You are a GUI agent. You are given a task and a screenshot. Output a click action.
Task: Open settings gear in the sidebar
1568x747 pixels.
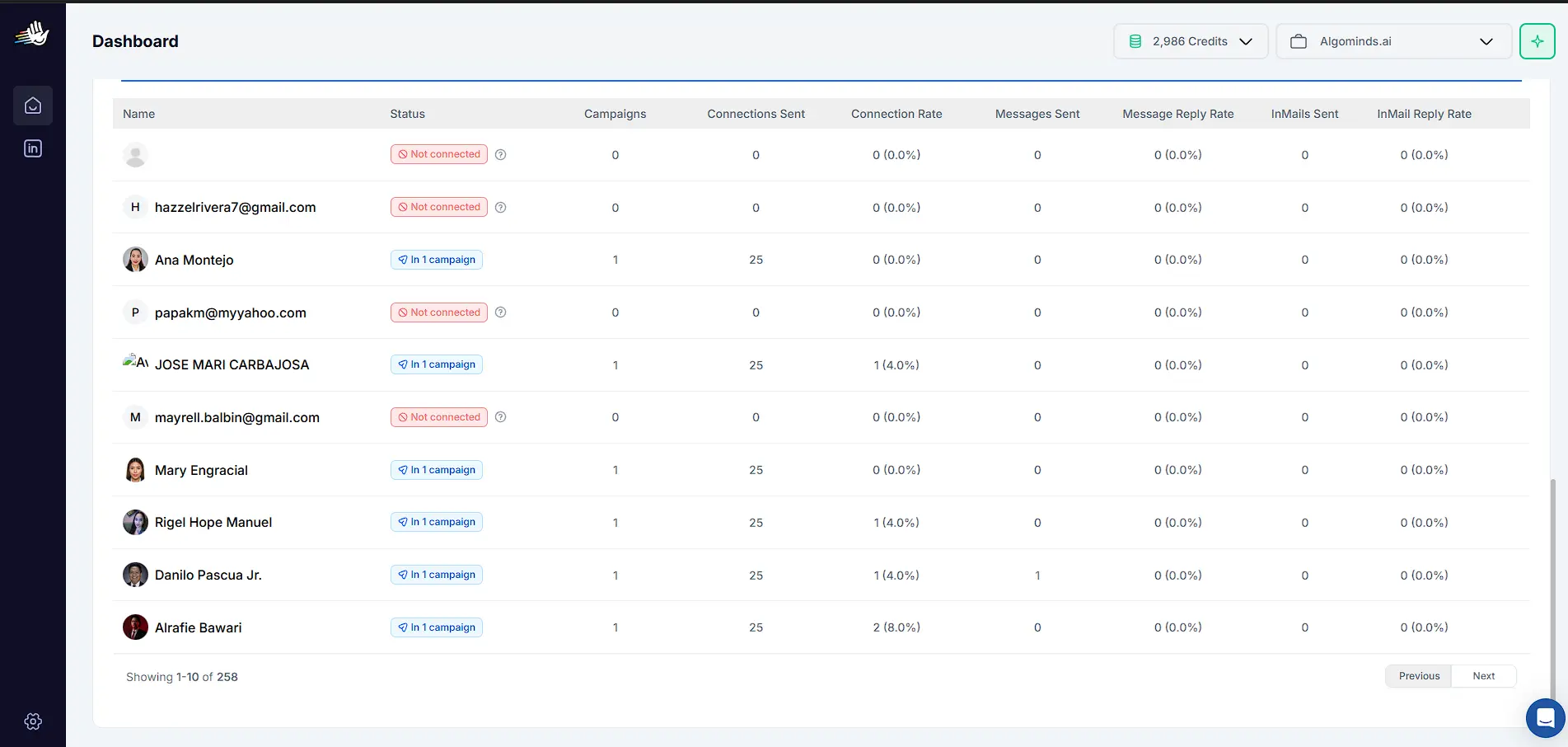(33, 721)
